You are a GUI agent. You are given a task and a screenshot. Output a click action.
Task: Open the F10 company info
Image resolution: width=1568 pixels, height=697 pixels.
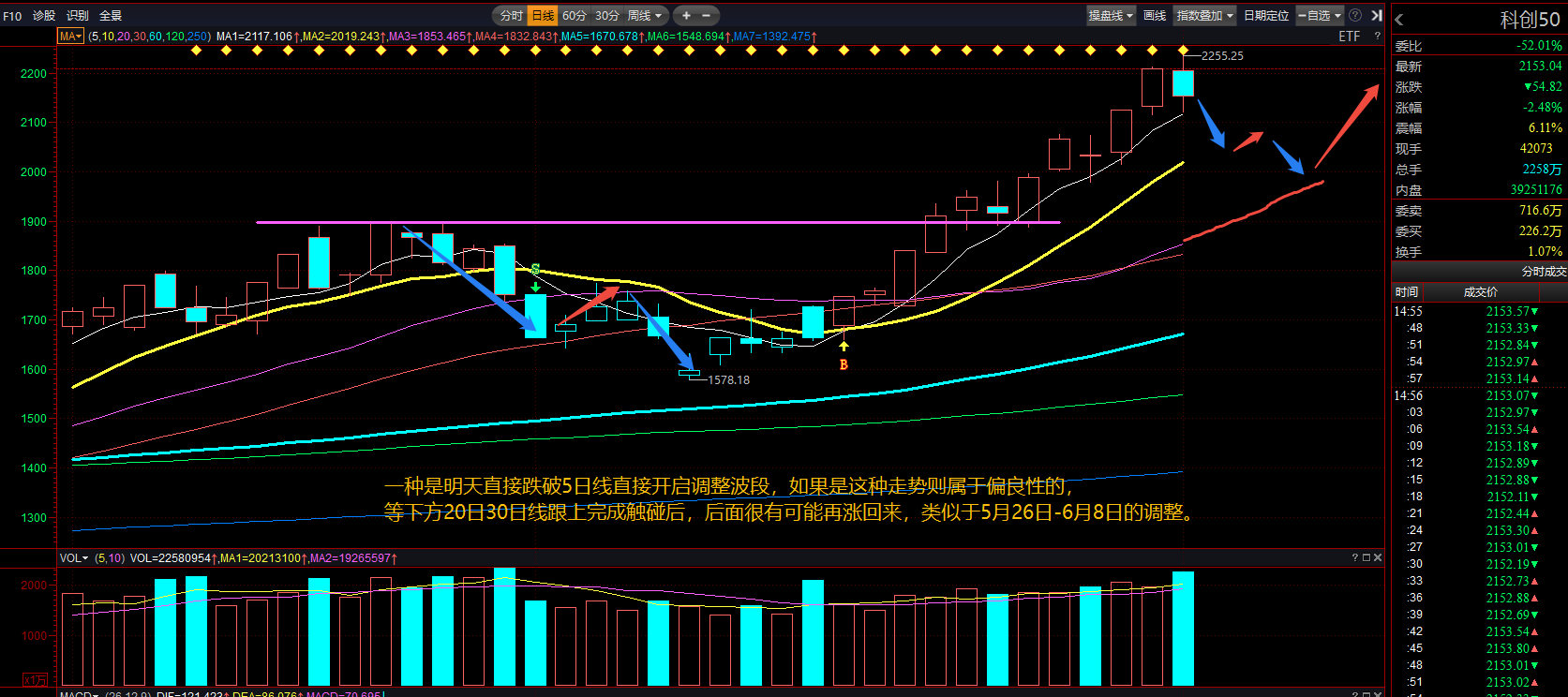click(x=12, y=15)
